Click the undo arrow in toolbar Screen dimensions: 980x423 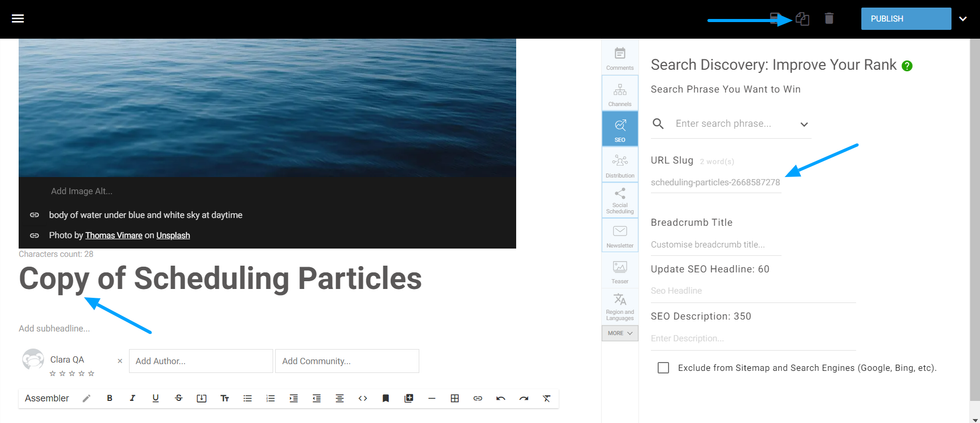[x=501, y=398]
